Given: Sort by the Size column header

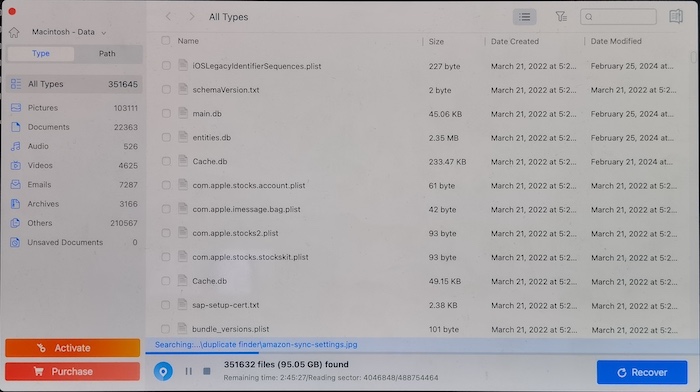Looking at the screenshot, I should click(x=436, y=41).
